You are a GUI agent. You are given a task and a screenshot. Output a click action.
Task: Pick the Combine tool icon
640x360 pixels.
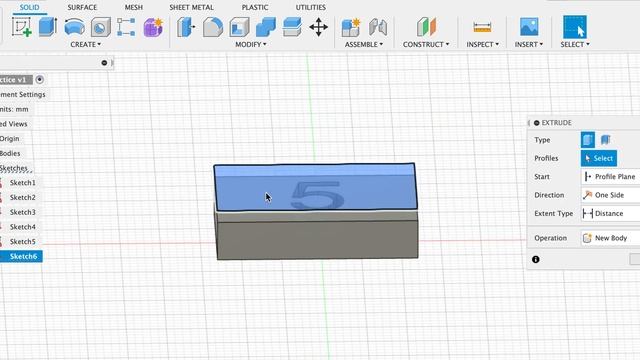coord(266,27)
